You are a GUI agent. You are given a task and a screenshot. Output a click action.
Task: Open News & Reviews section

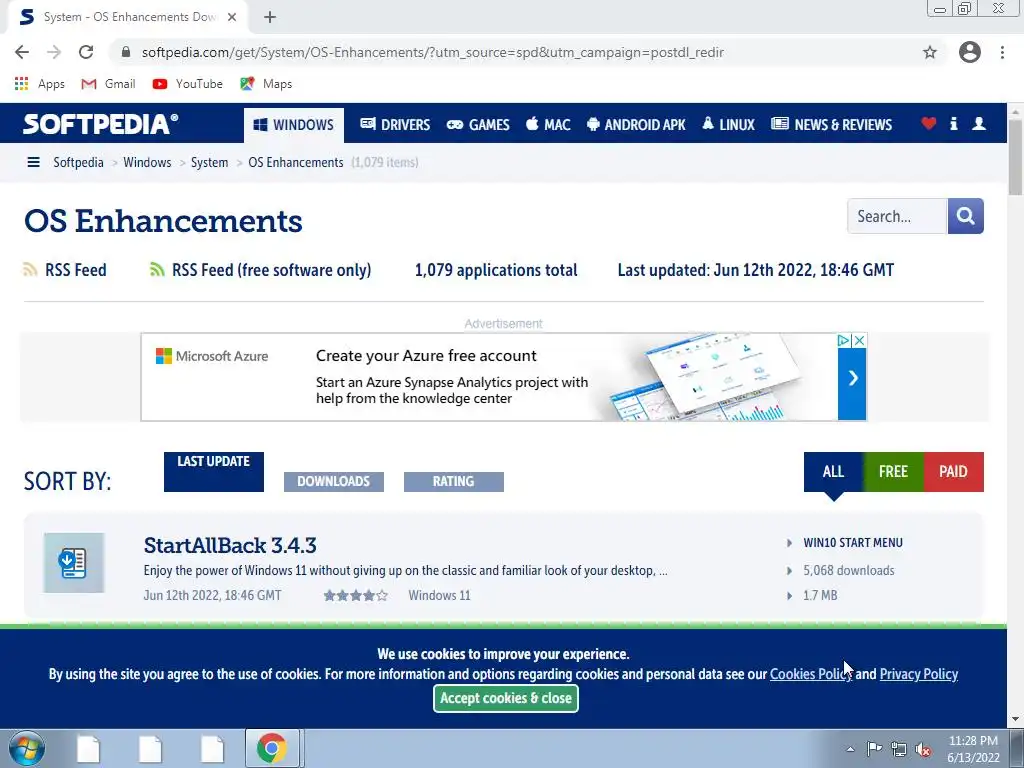pos(831,125)
